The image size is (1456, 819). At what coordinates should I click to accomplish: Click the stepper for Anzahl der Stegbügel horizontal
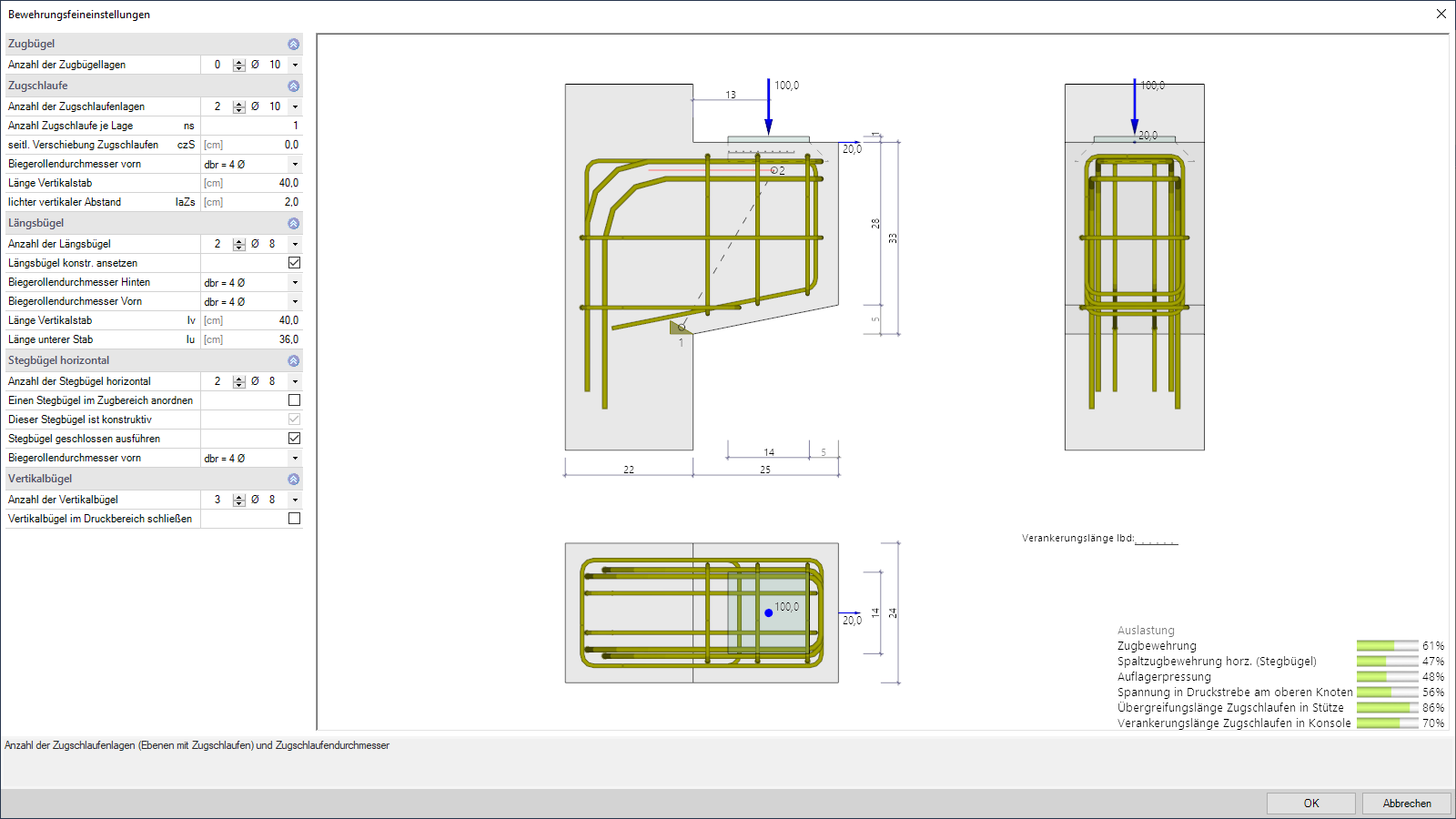239,381
